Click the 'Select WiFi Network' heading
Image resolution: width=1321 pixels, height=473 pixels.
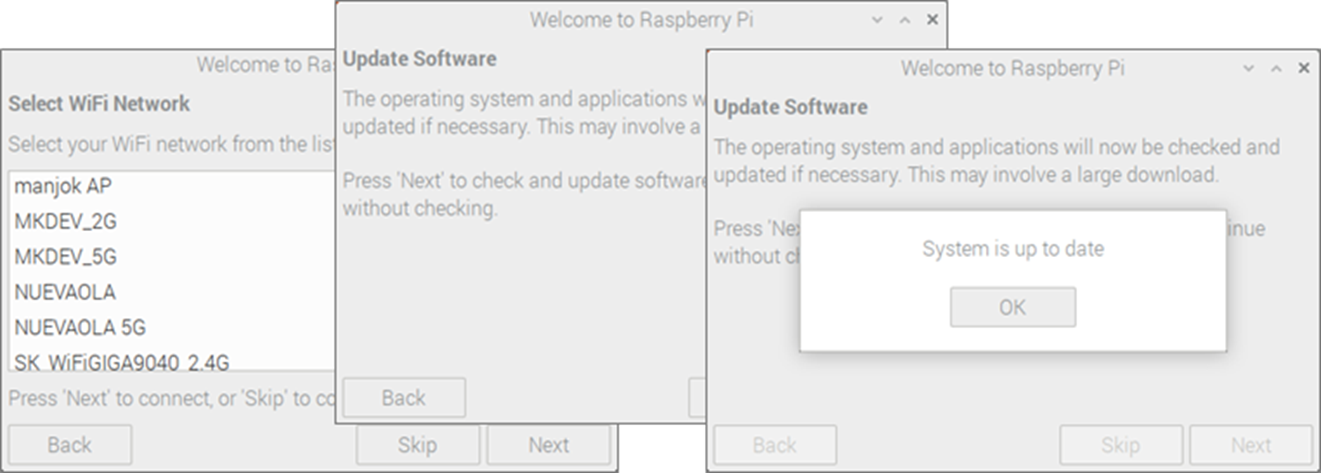pos(99,103)
